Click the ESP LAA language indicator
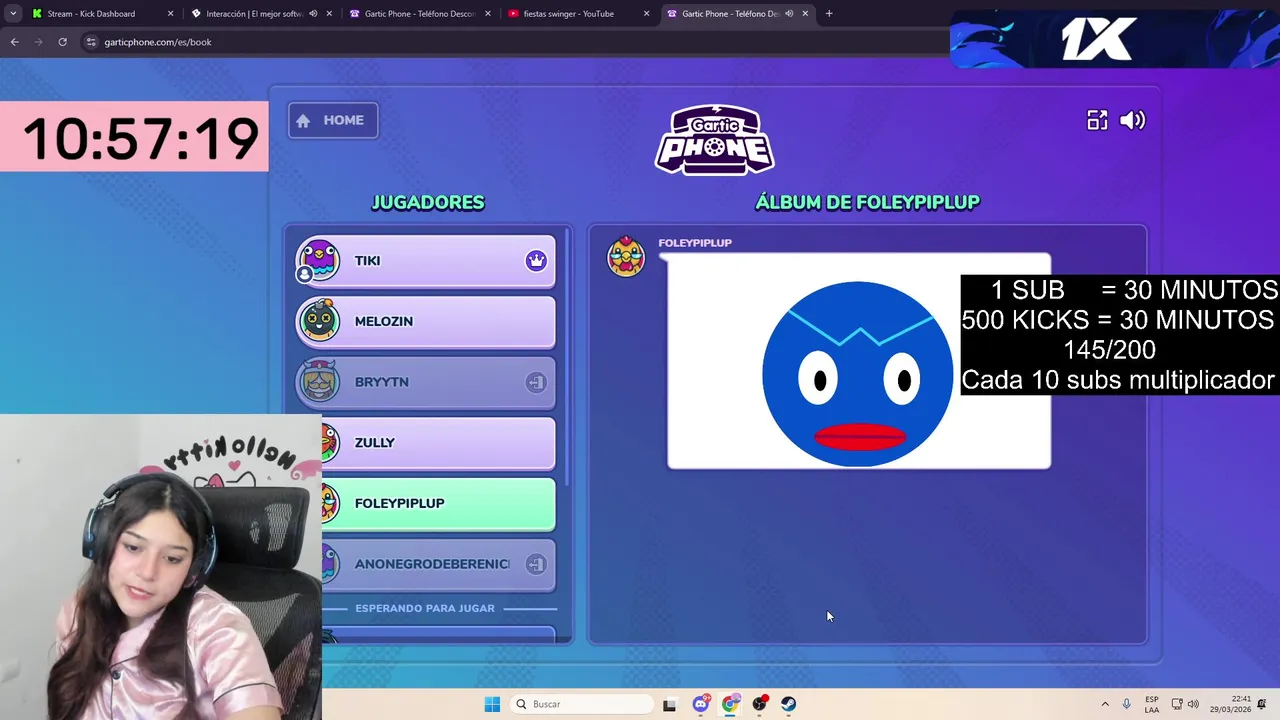 pyautogui.click(x=1152, y=704)
